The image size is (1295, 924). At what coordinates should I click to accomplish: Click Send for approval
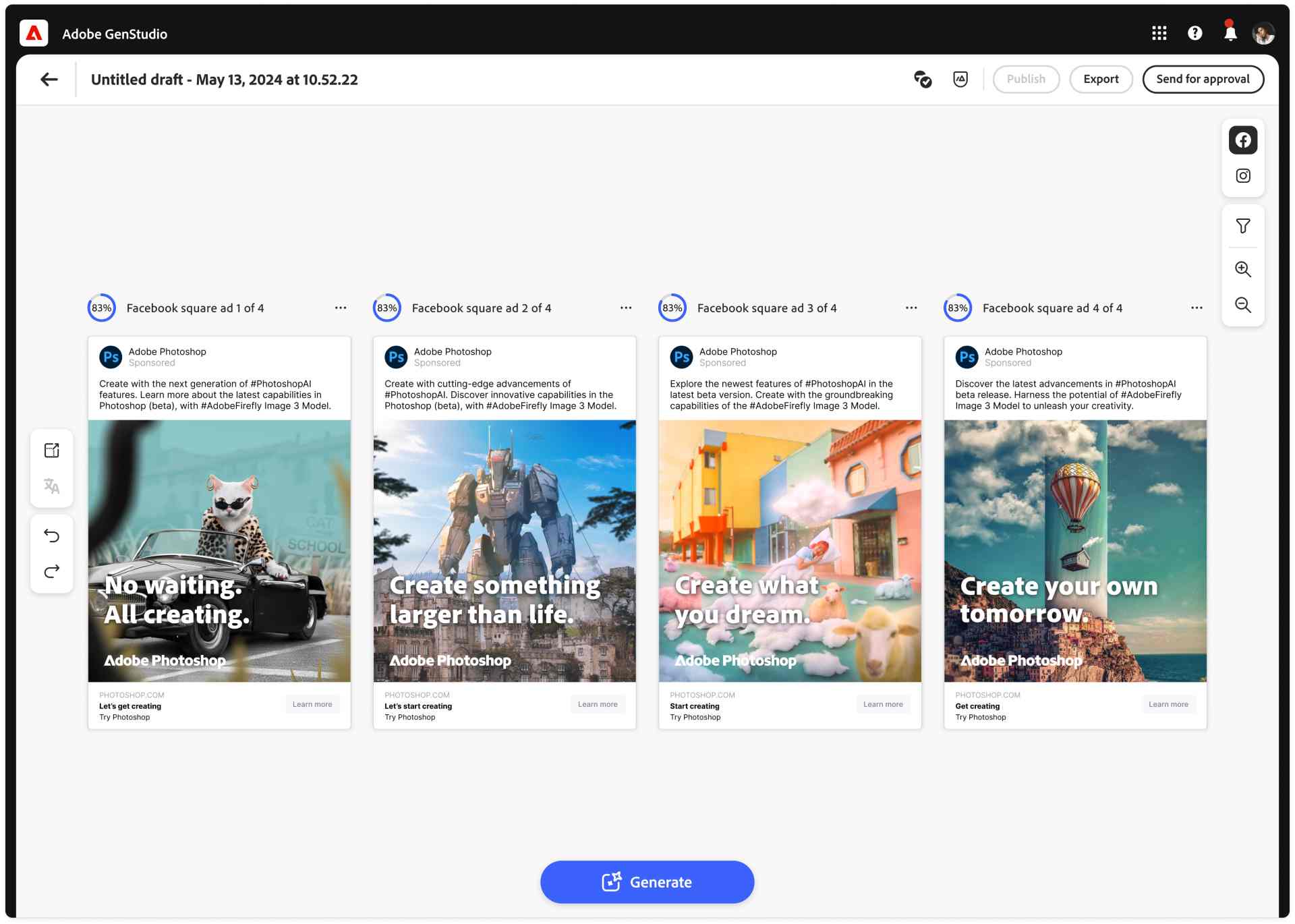click(1203, 80)
